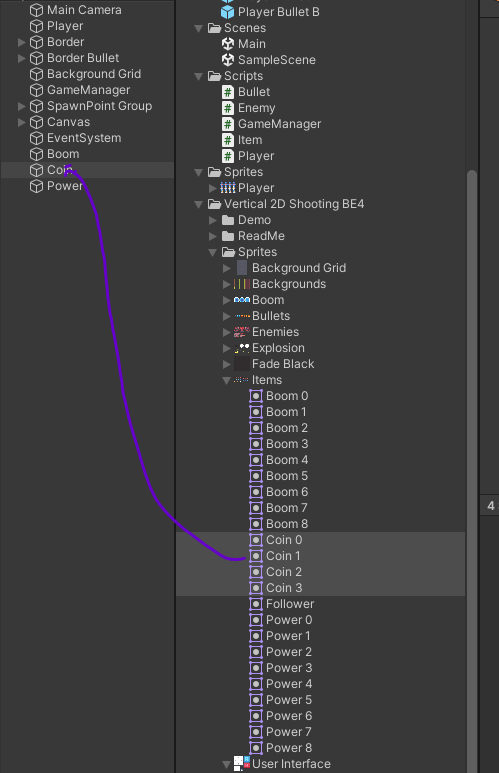Screen dimensions: 499x773
Task: Select Boom 2 sprite row
Action: click(321, 428)
